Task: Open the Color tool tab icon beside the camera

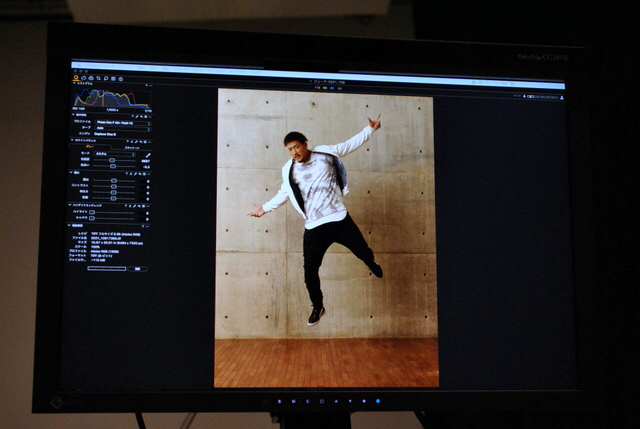Action: [x=91, y=78]
